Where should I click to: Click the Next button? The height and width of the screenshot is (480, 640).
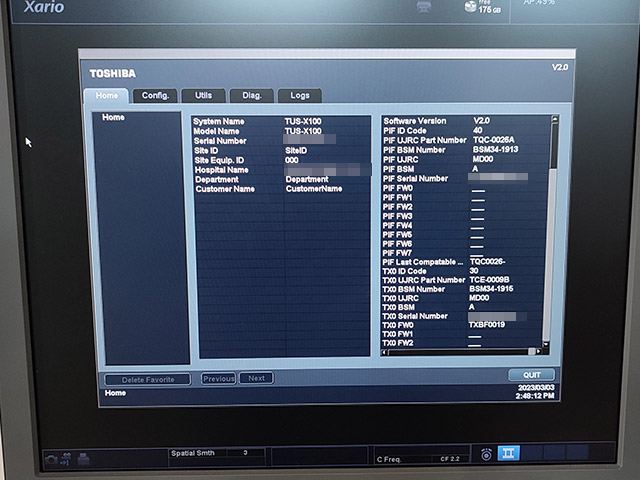coord(257,378)
